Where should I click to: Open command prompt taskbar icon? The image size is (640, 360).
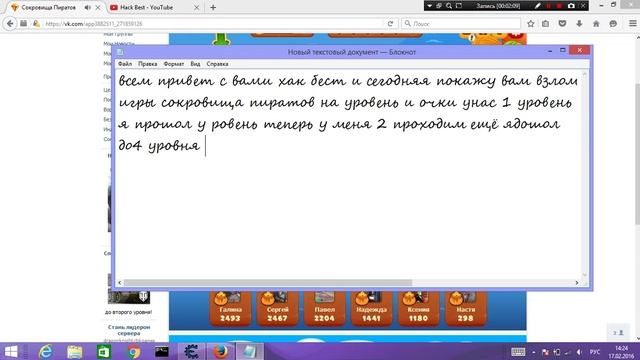(162, 351)
